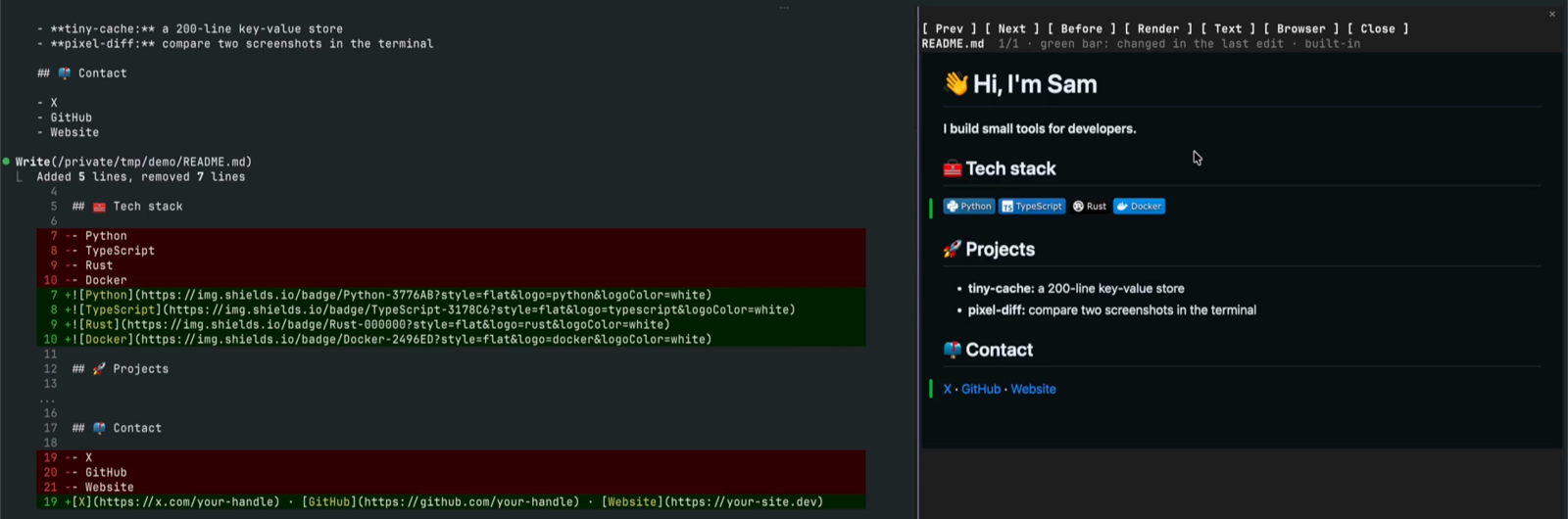
Task: Click added Python shields.io badge line
Action: coord(451,295)
